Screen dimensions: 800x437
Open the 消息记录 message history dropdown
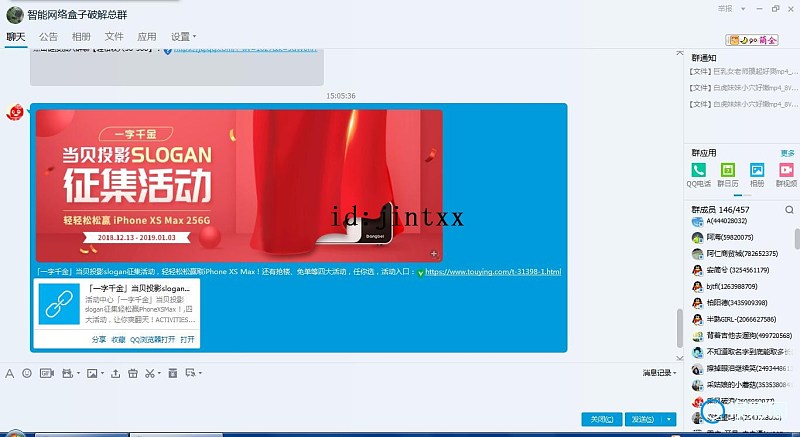[x=659, y=373]
